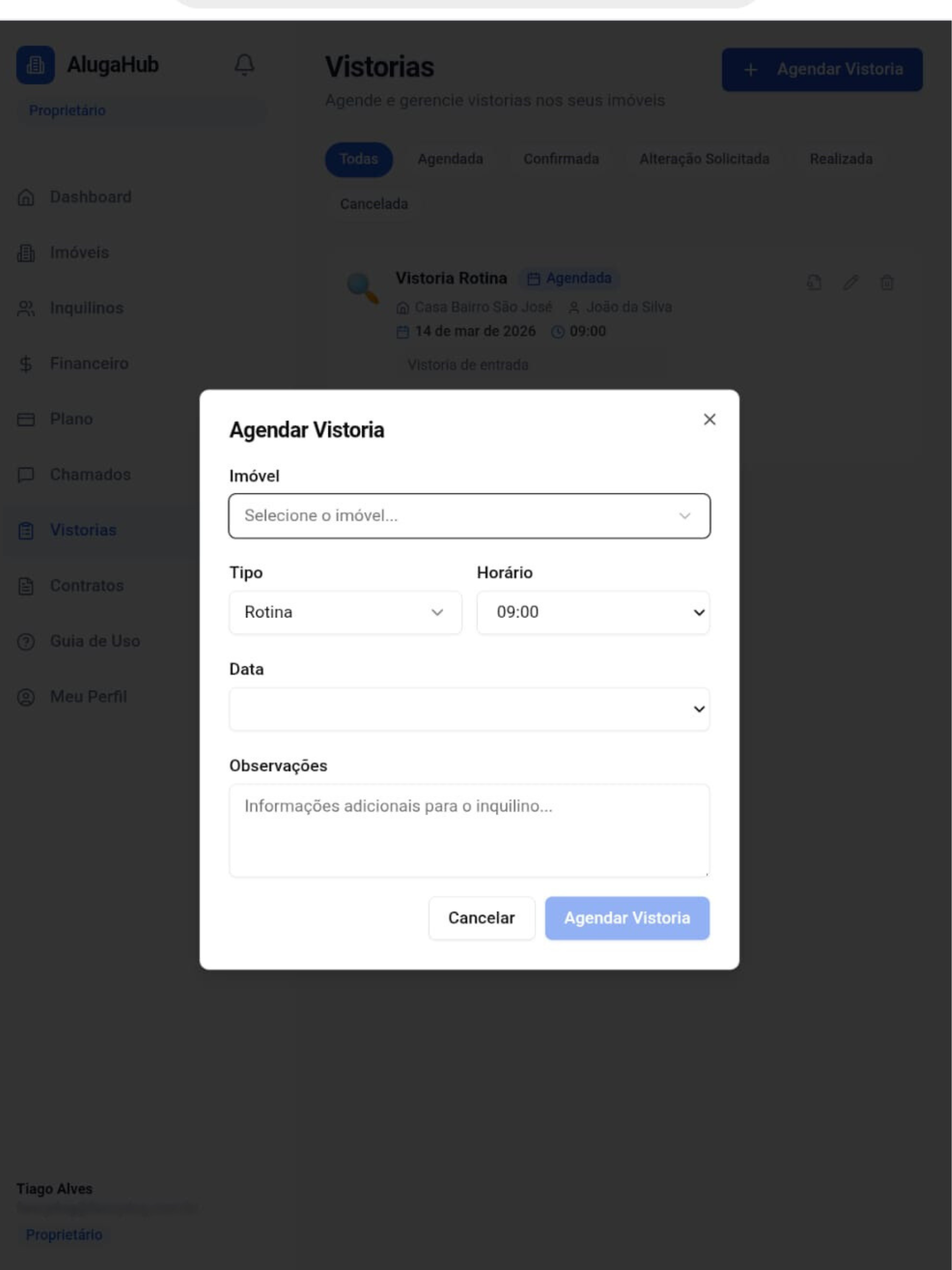
Task: Open the Imóvel selection dropdown
Action: pos(470,515)
